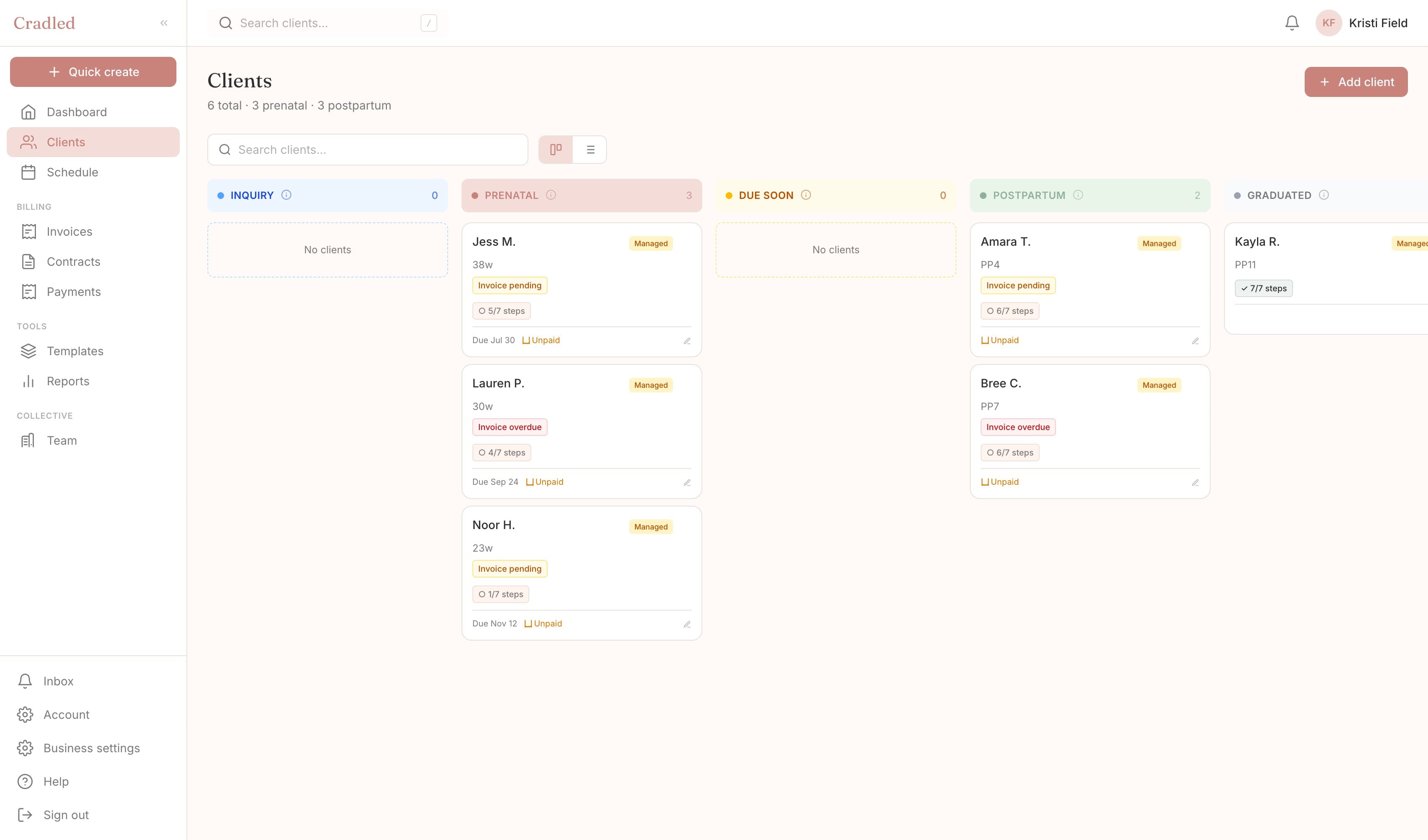Open the Schedule page
The width and height of the screenshot is (1428, 840).
click(93, 172)
